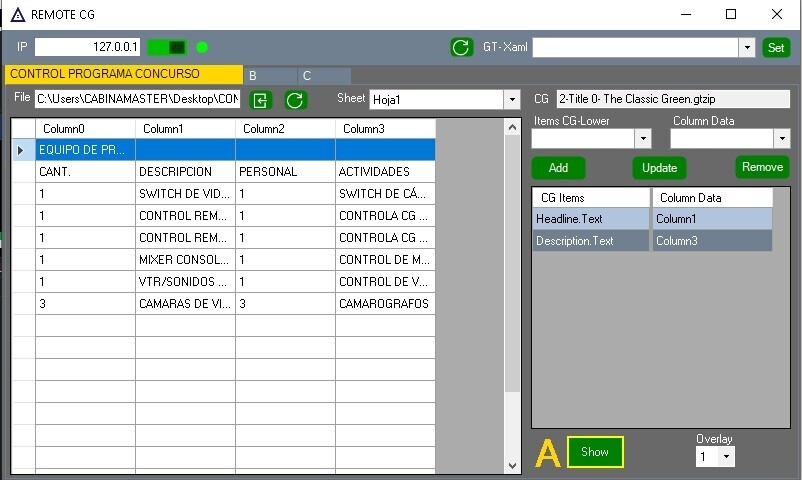This screenshot has height=480, width=802.
Task: Expand the GT-Xaml dropdown
Action: pos(746,47)
